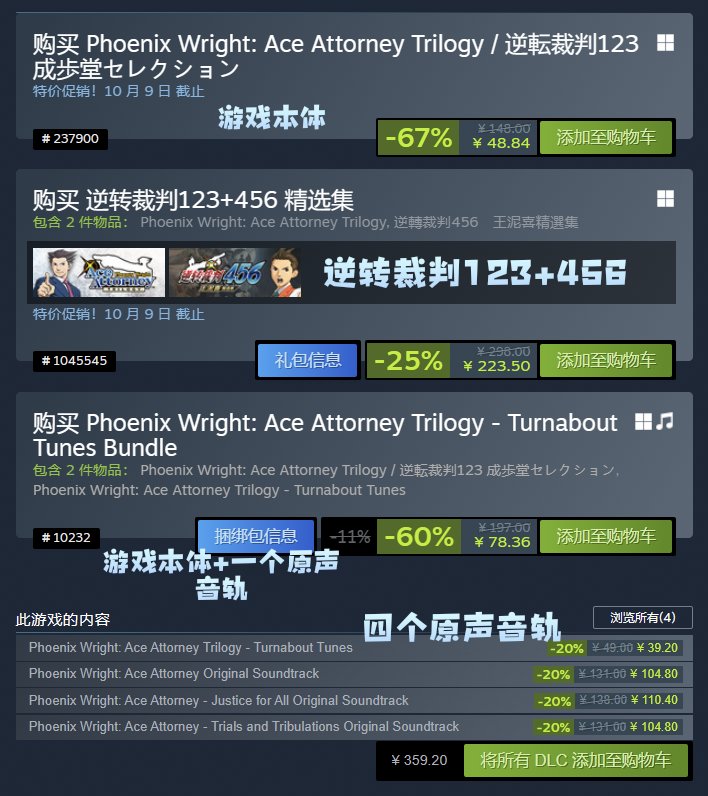Image resolution: width=708 pixels, height=796 pixels.
Task: Open the Ace Attorney Original Soundtrack row
Action: point(354,674)
